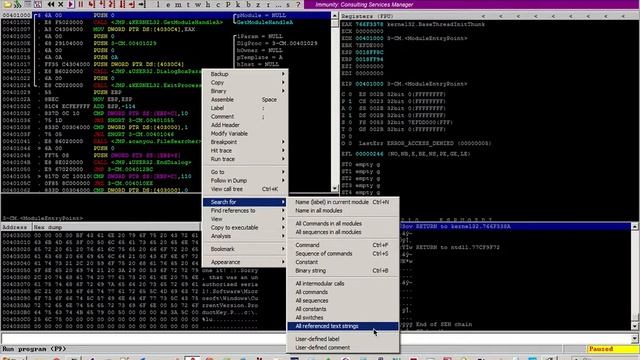This screenshot has width=640, height=360.
Task: Select All intermodular calls
Action: (x=343, y=283)
